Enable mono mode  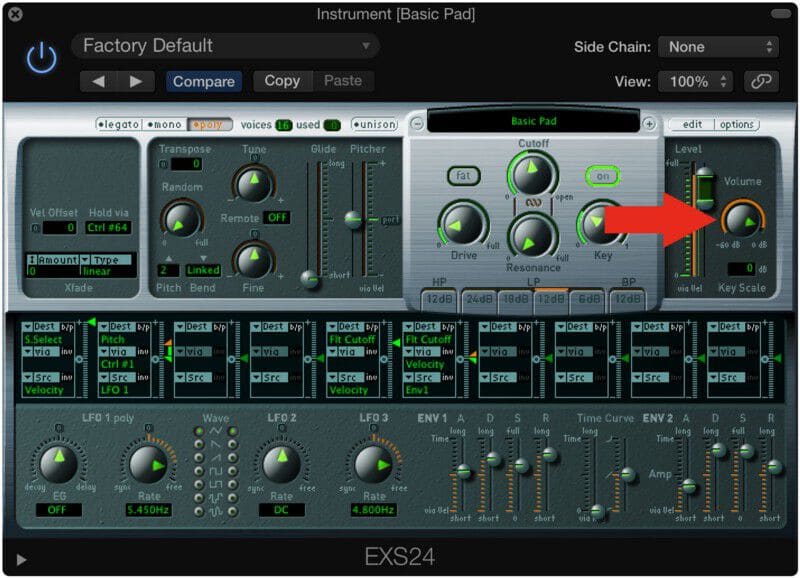pyautogui.click(x=164, y=124)
